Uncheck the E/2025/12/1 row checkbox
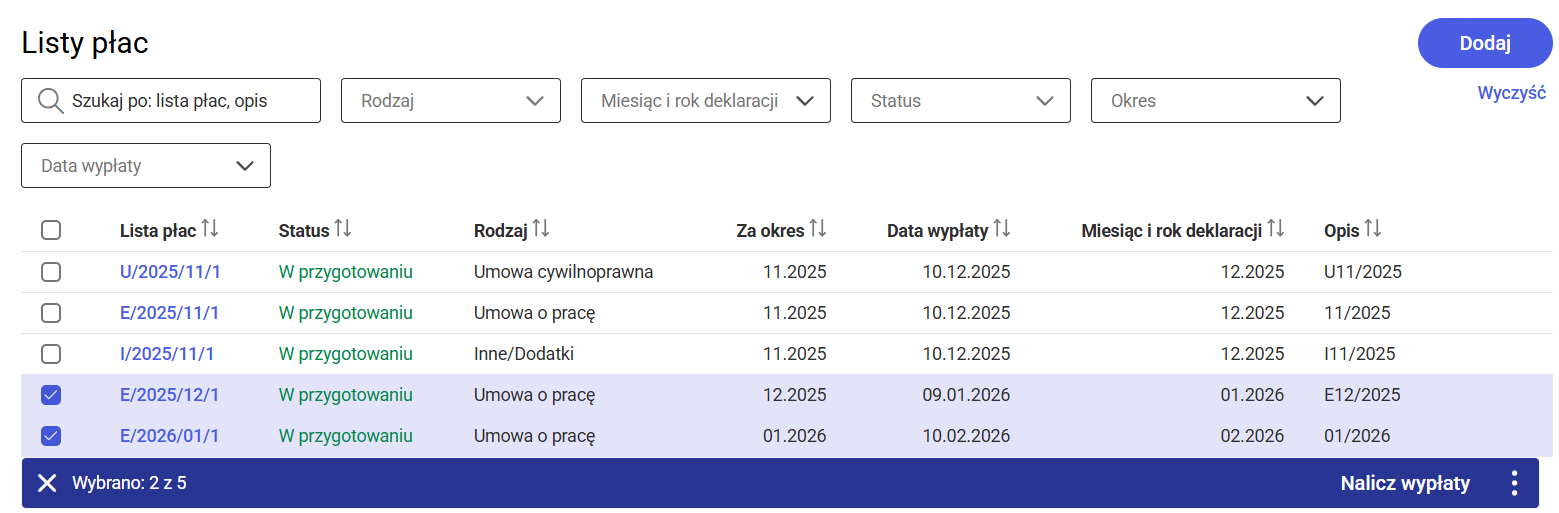The width and height of the screenshot is (1559, 513). (x=51, y=395)
